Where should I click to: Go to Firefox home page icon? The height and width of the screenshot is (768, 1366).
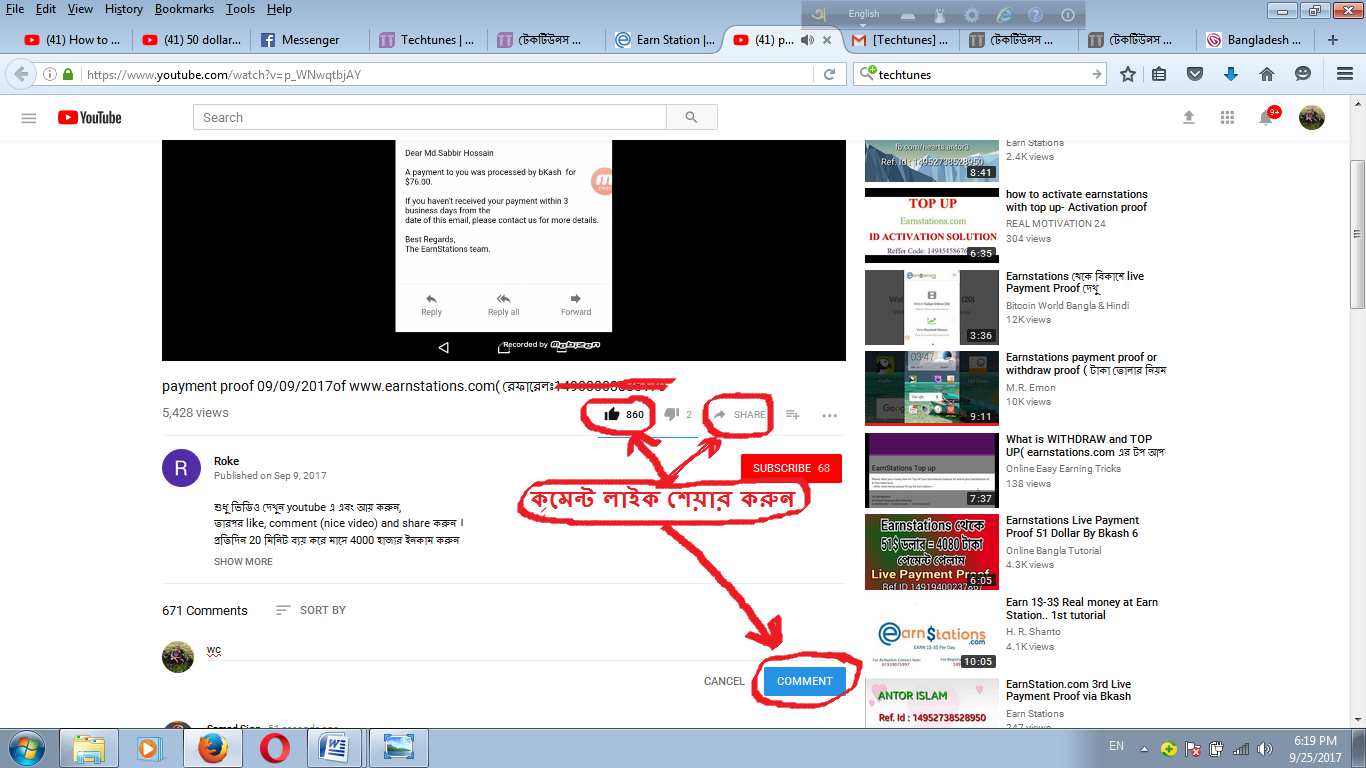[x=1267, y=74]
